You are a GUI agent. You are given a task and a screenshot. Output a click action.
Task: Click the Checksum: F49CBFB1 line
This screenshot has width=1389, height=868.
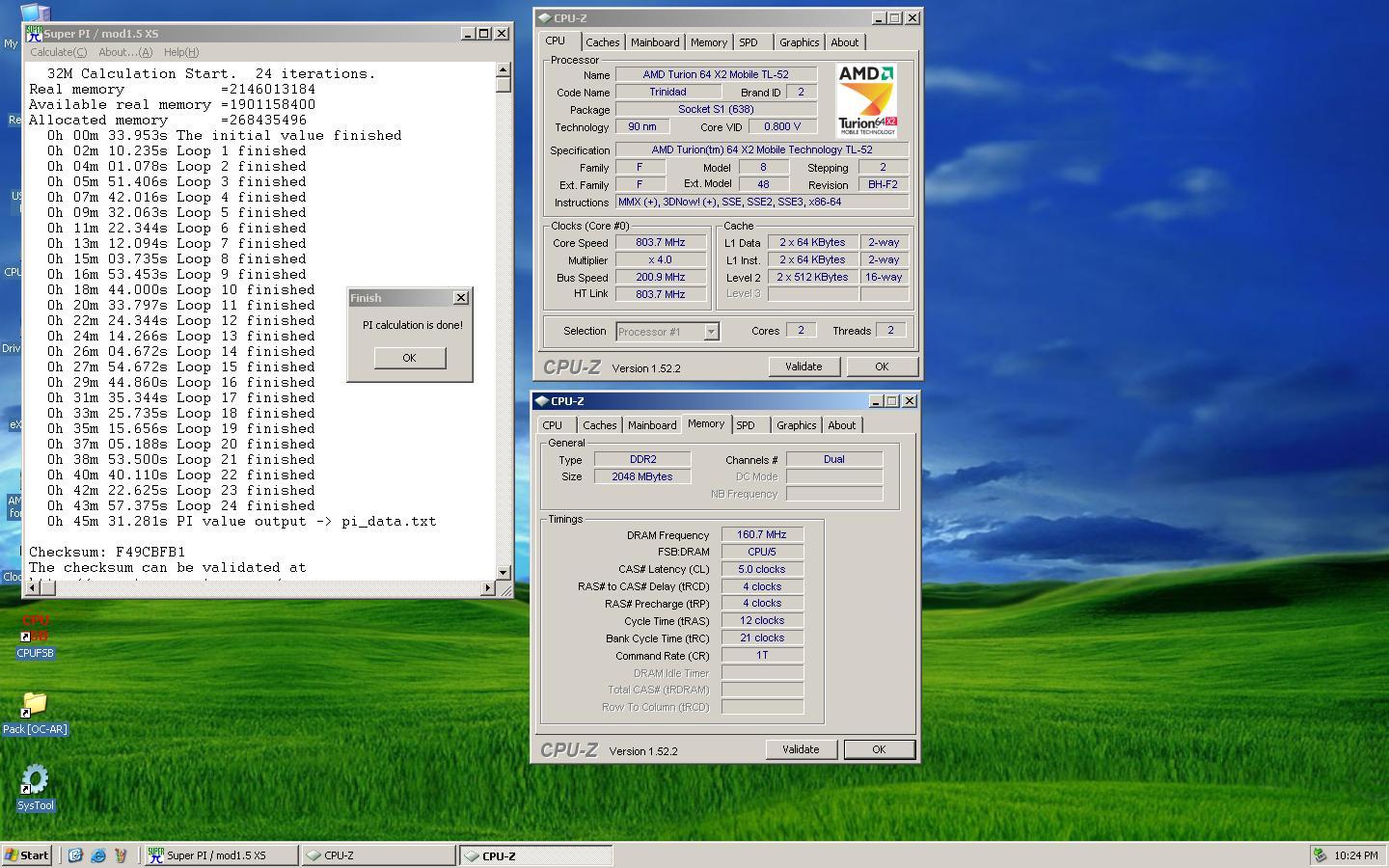107,553
